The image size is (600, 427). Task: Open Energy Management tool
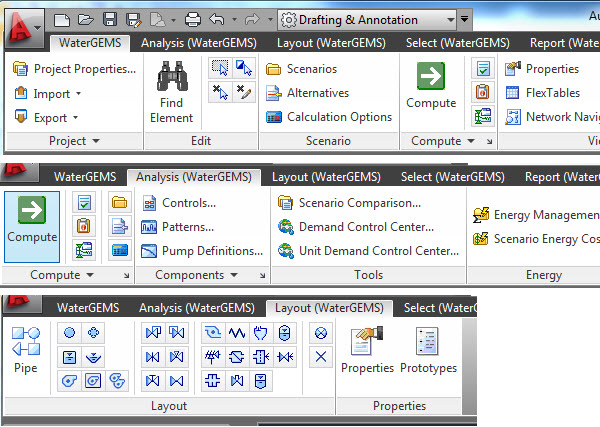536,215
